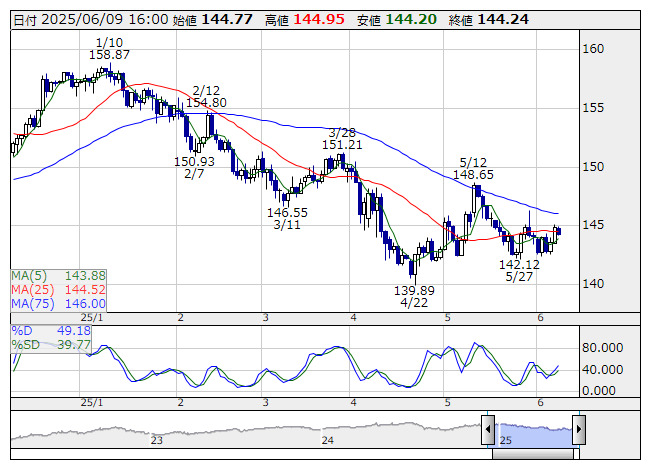653x470 pixels.
Task: Click year 23 in the navigator overview
Action: [156, 439]
